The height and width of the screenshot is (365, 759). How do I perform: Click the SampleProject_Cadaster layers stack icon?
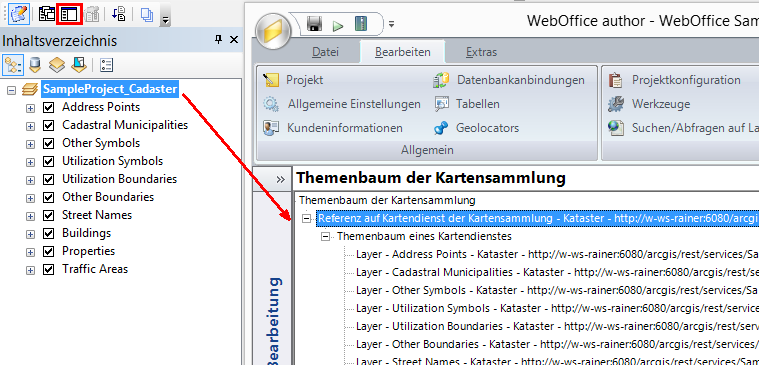[x=30, y=90]
